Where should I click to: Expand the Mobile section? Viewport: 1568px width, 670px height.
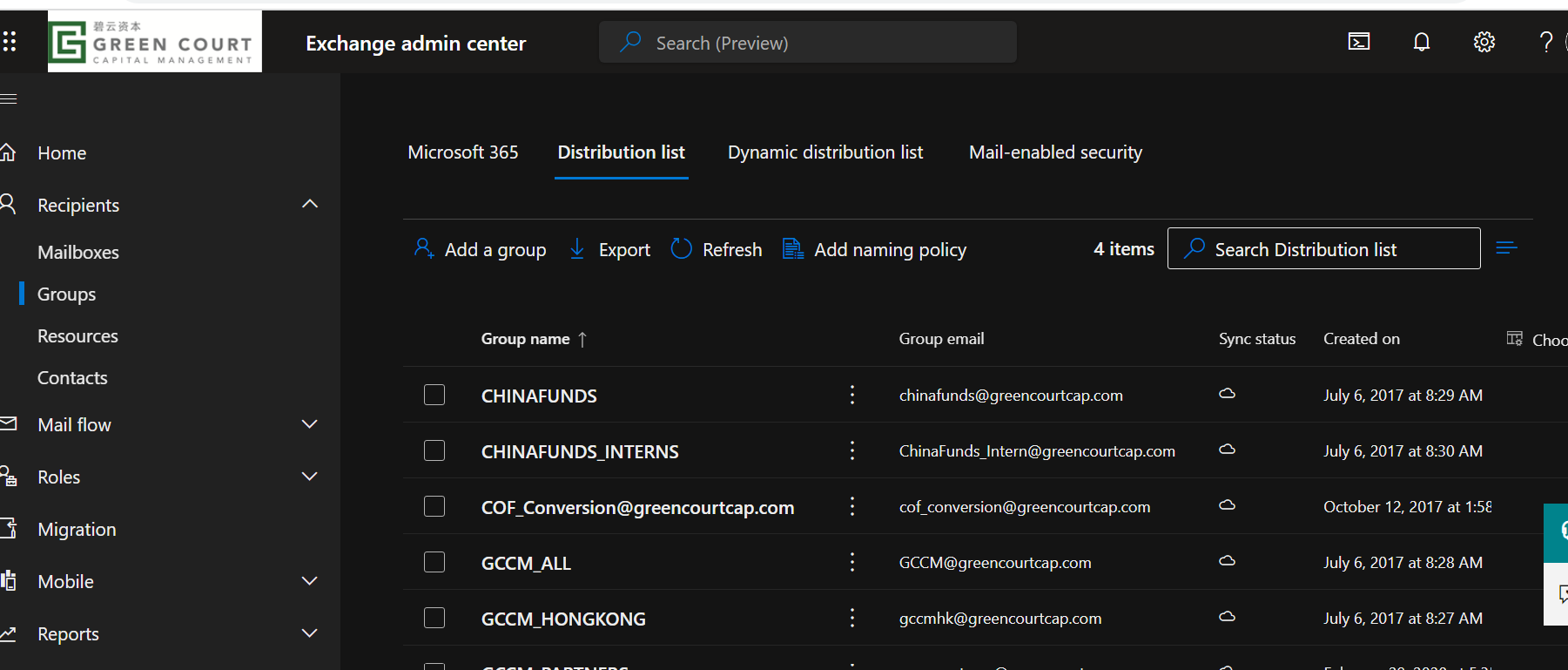point(309,581)
